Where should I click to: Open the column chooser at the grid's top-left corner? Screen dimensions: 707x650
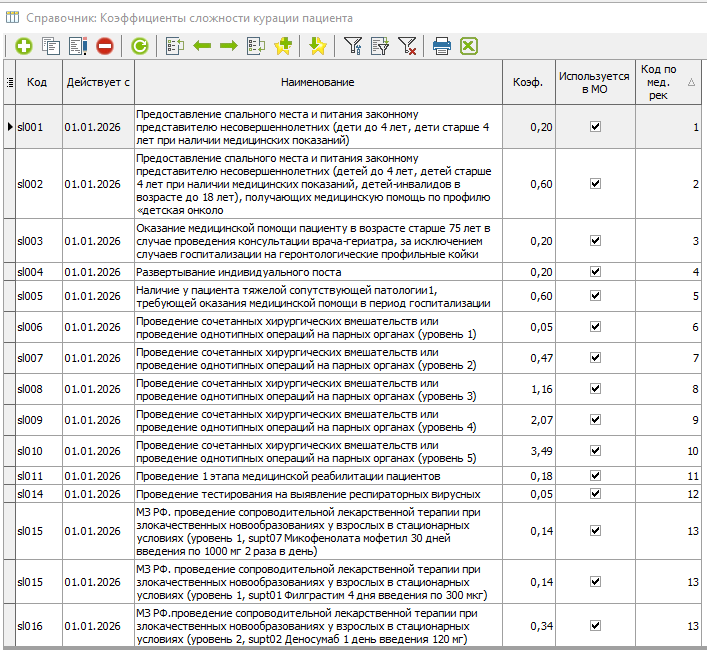tap(9, 82)
